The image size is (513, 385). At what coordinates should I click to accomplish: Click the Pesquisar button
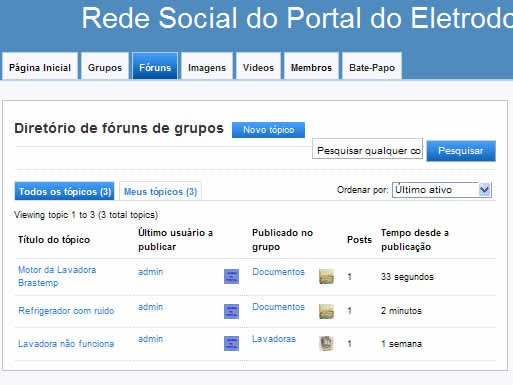[461, 151]
